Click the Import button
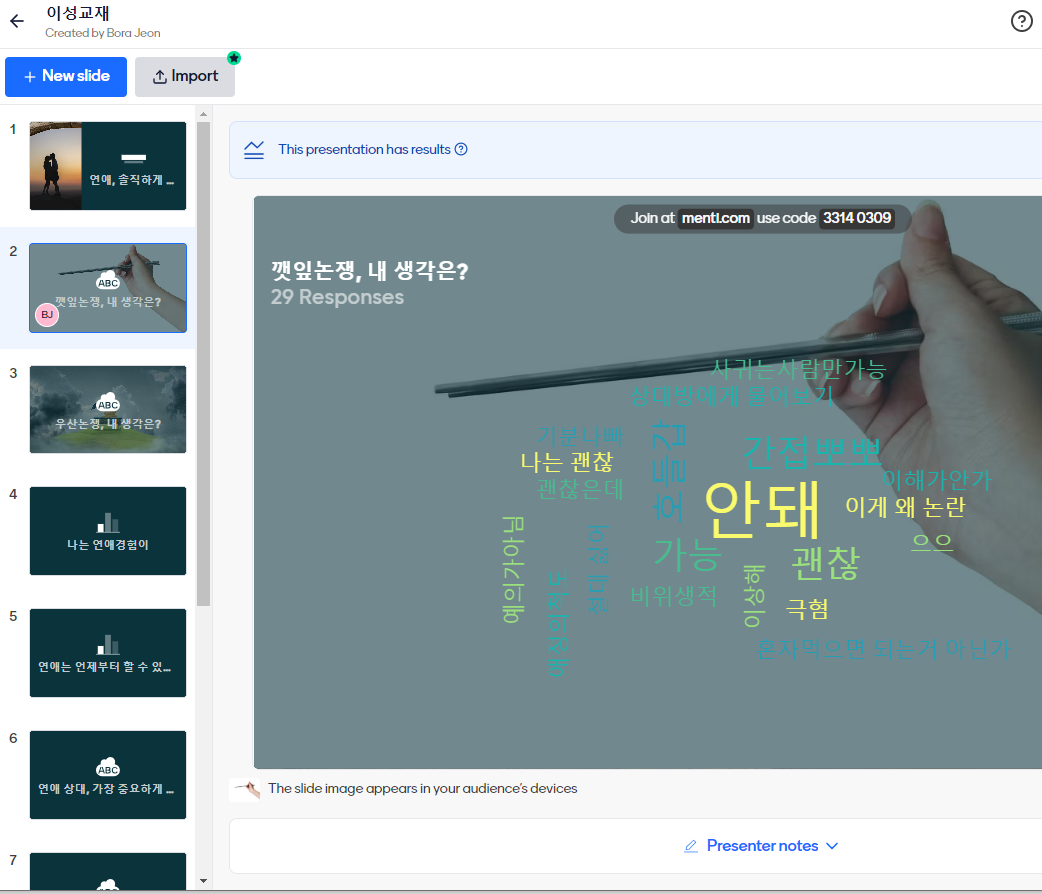The image size is (1042, 894). pyautogui.click(x=185, y=76)
